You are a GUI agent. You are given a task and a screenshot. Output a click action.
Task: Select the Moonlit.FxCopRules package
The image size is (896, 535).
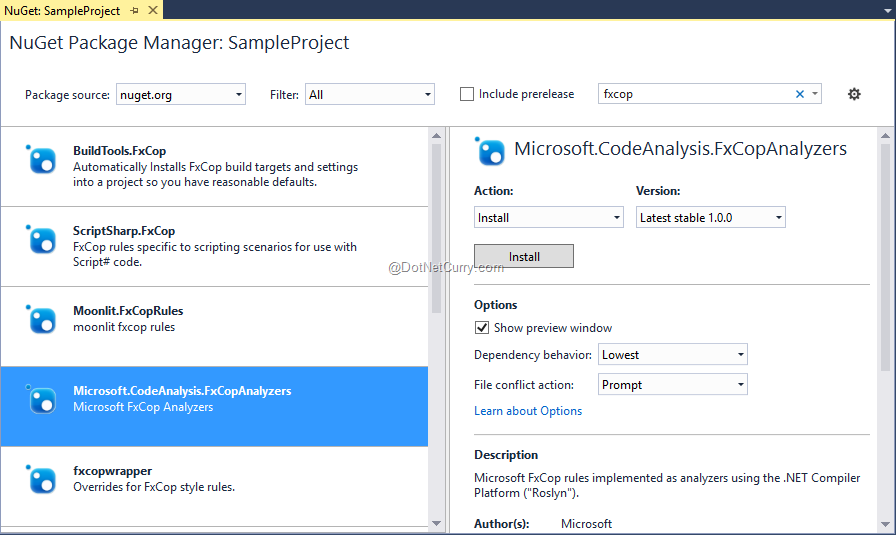[214, 326]
